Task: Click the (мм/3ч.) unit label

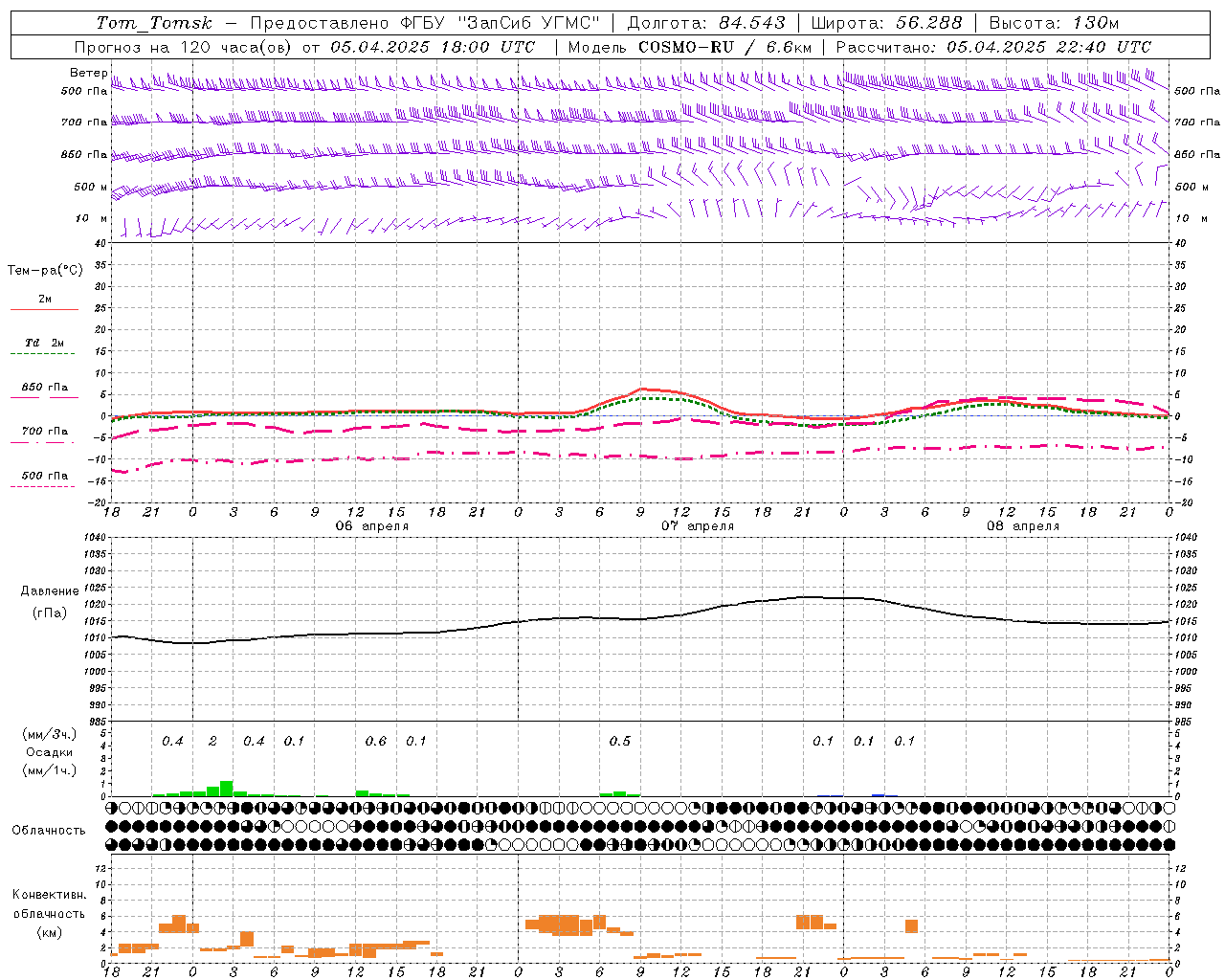Action: pos(50,734)
